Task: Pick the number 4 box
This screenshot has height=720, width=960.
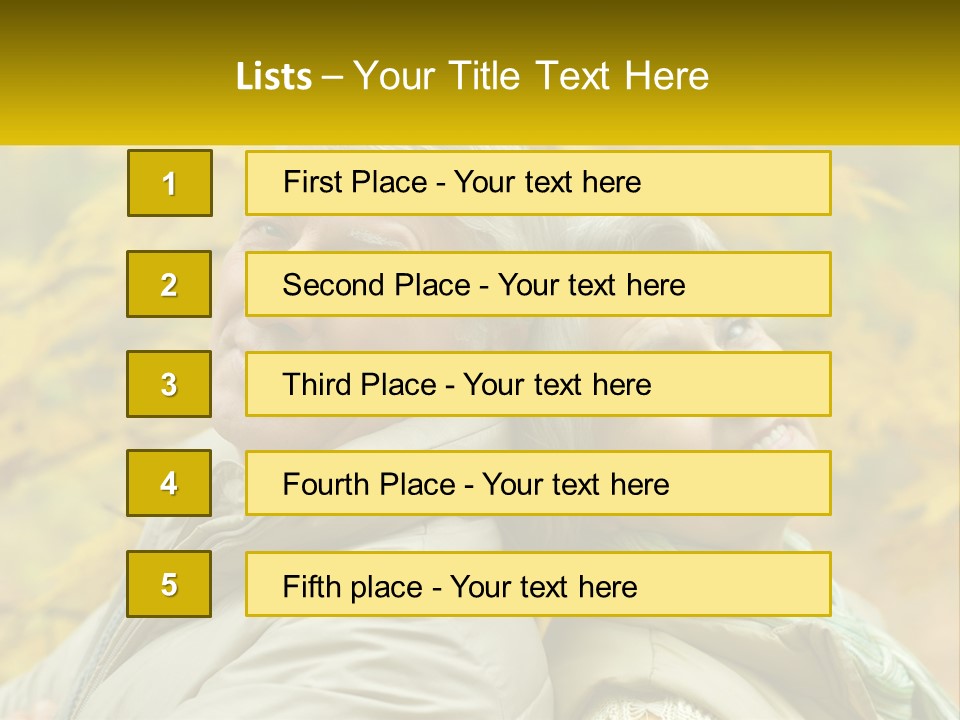Action: coord(169,483)
